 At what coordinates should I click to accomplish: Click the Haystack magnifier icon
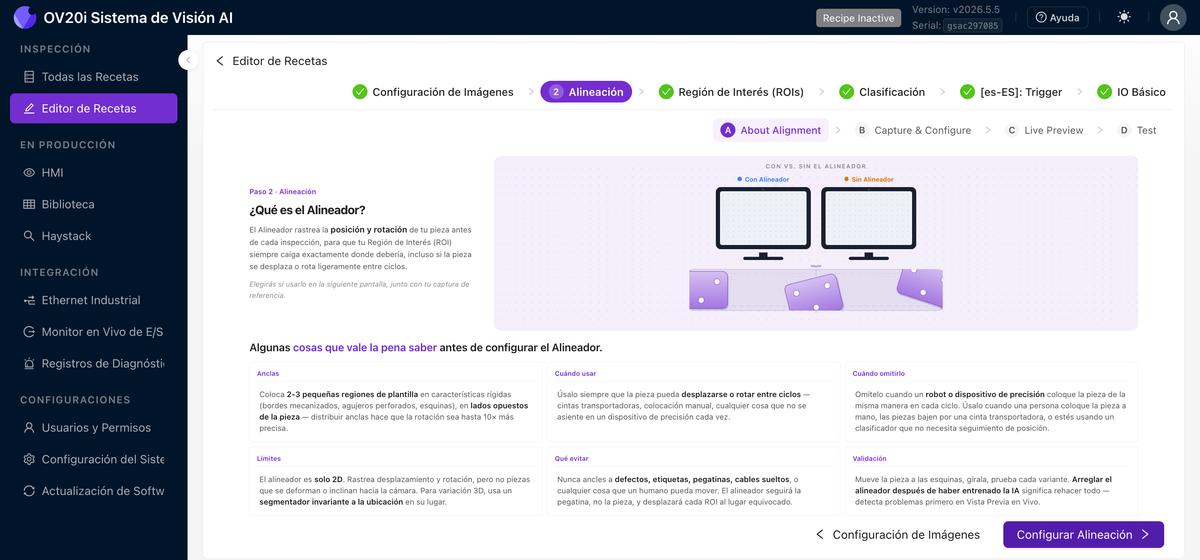point(29,236)
